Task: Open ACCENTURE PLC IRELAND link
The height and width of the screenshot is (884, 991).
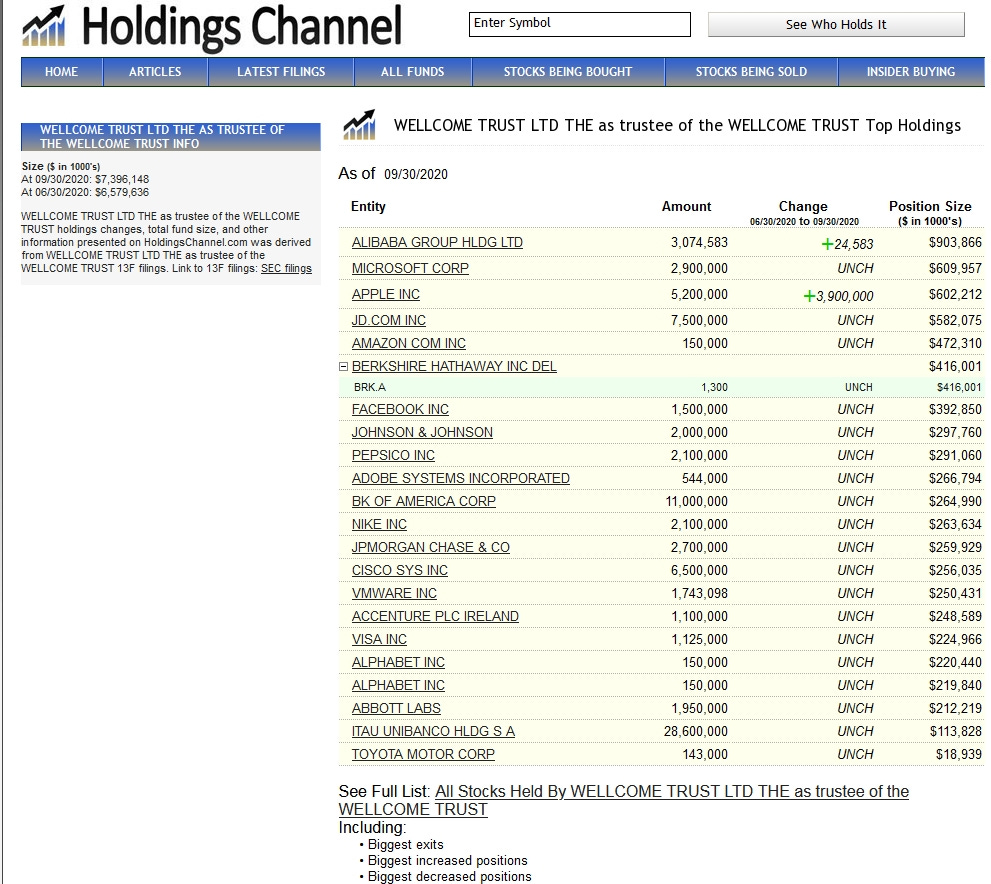Action: tap(435, 617)
